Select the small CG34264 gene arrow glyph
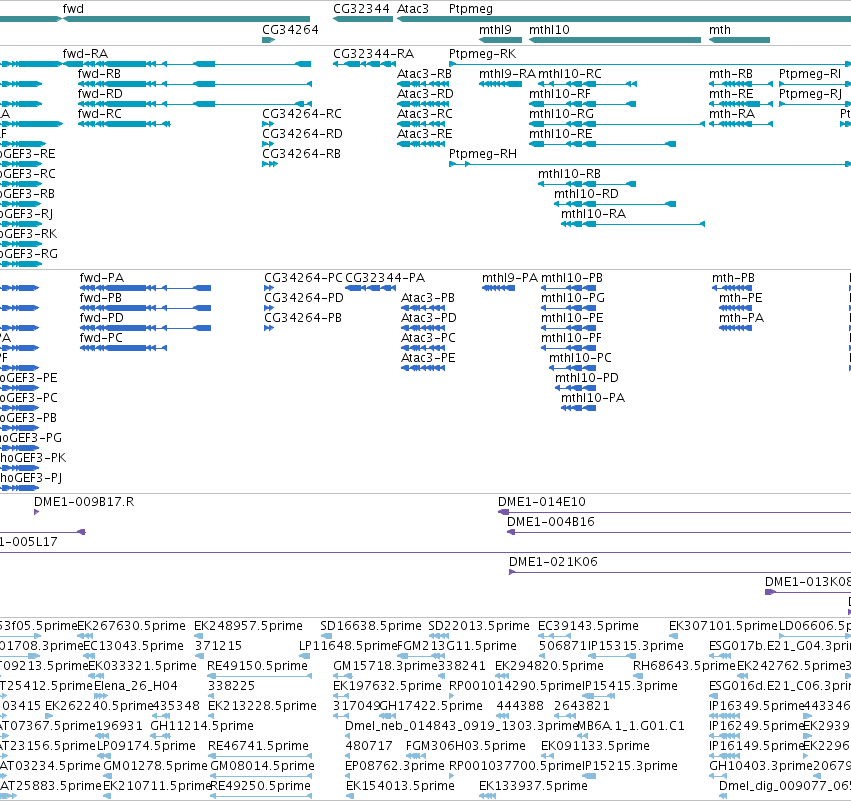Screen dimensions: 851x801 click(269, 40)
